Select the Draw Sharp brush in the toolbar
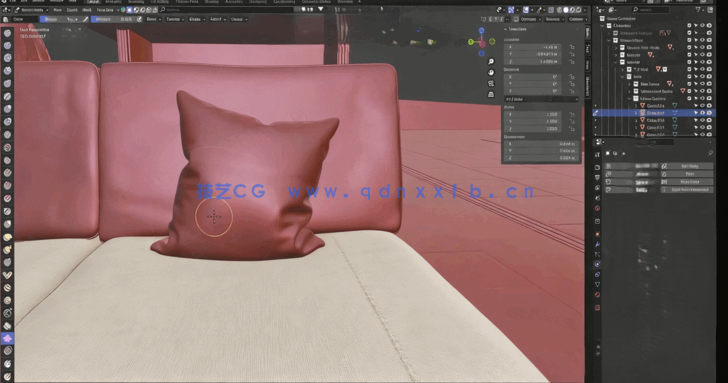Viewport: 728px width, 383px height. pos(7,45)
